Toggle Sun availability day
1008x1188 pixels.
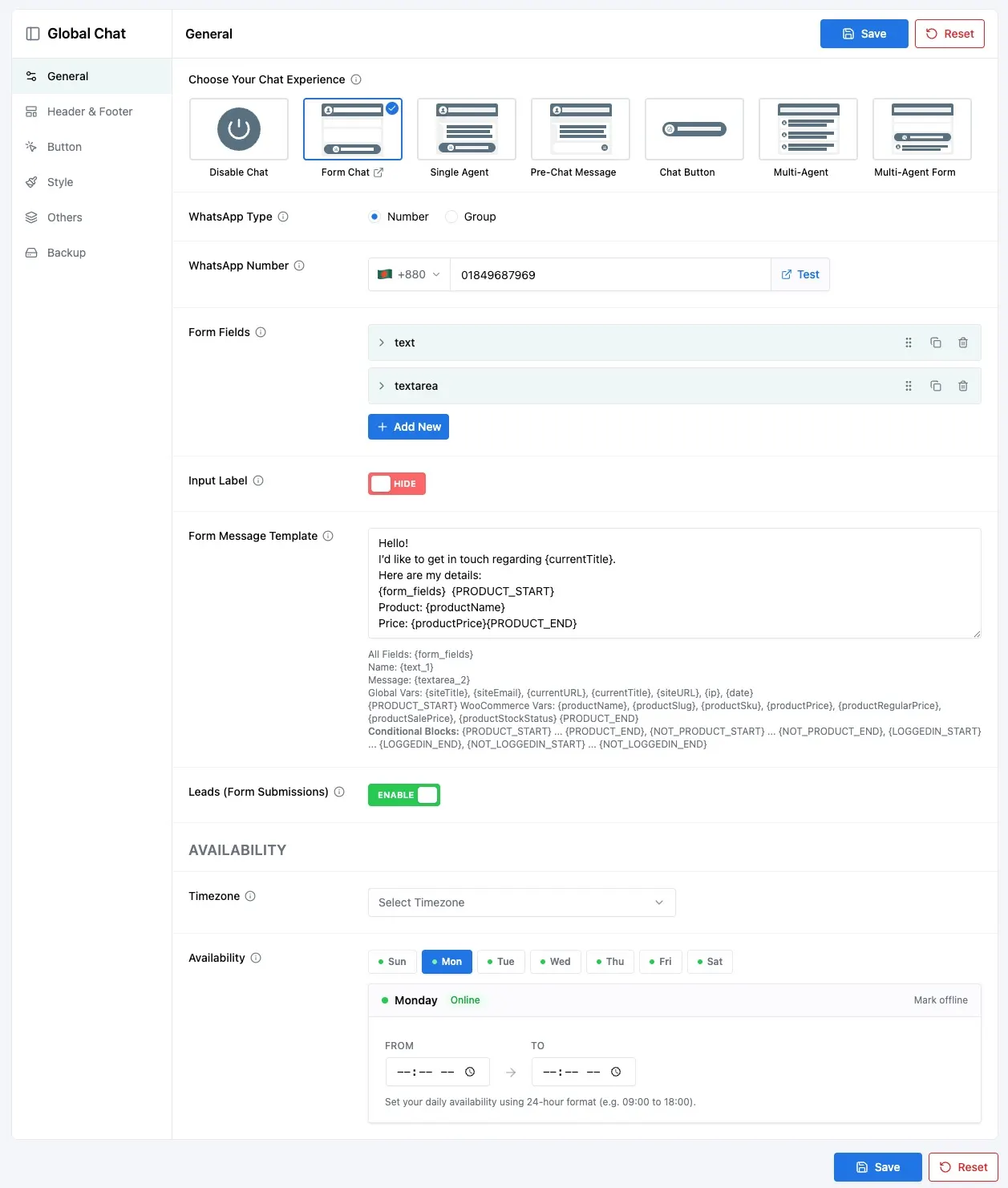click(x=392, y=962)
